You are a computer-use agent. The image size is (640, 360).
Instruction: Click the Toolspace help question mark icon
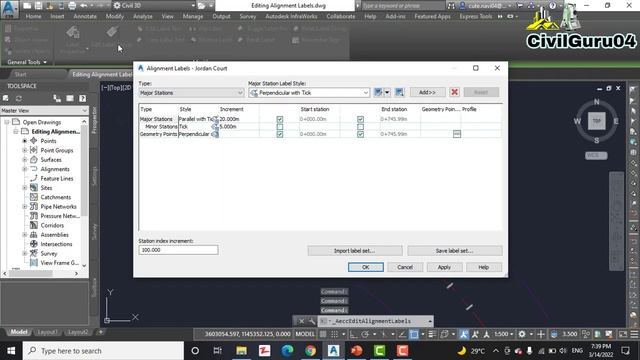82,98
